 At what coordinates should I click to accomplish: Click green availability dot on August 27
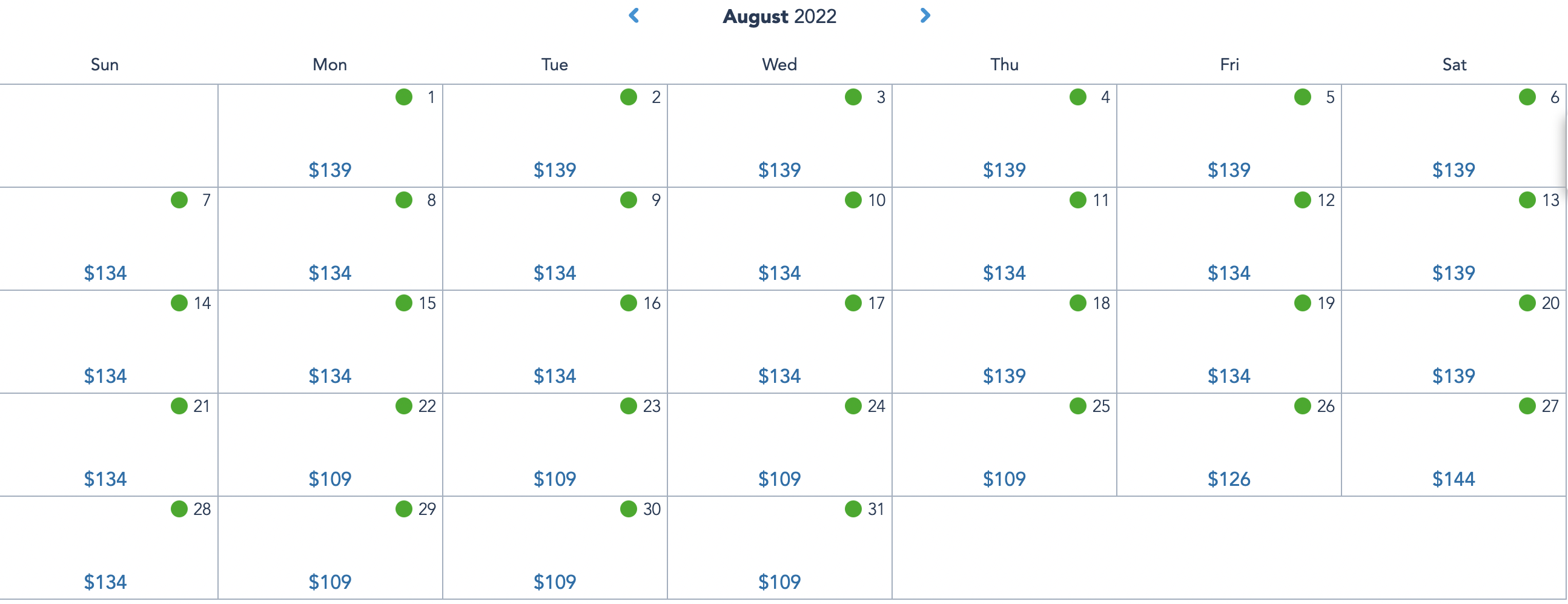coord(1527,405)
